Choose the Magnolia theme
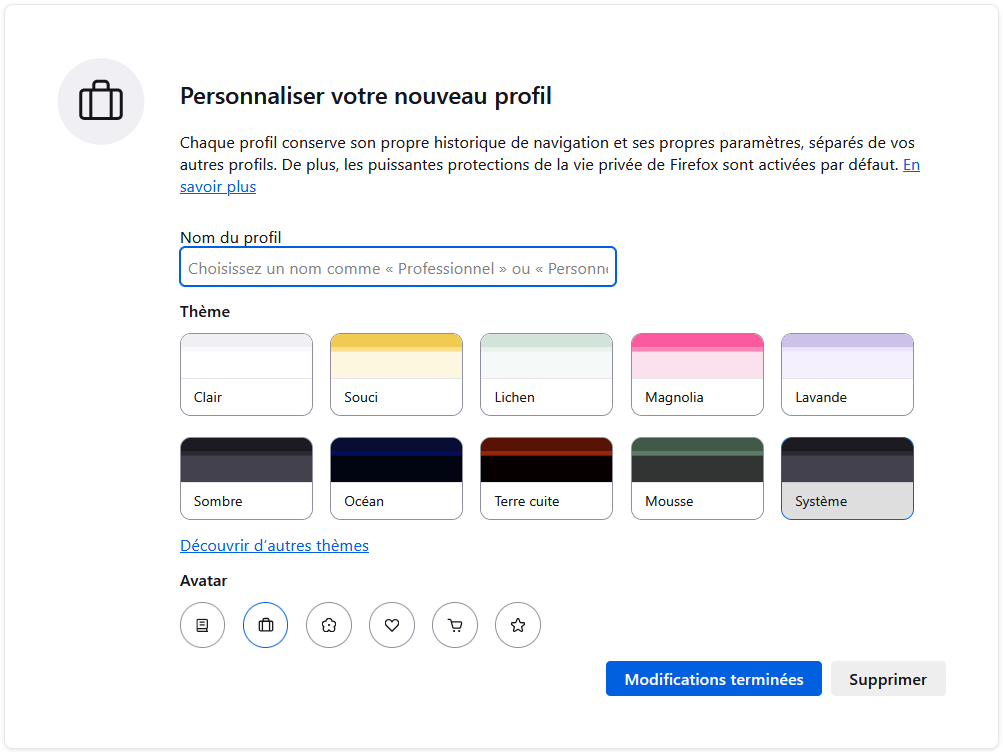The image size is (1003, 752). click(696, 374)
